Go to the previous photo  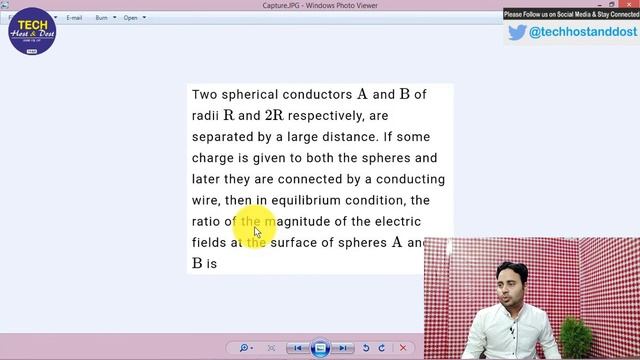tap(298, 348)
